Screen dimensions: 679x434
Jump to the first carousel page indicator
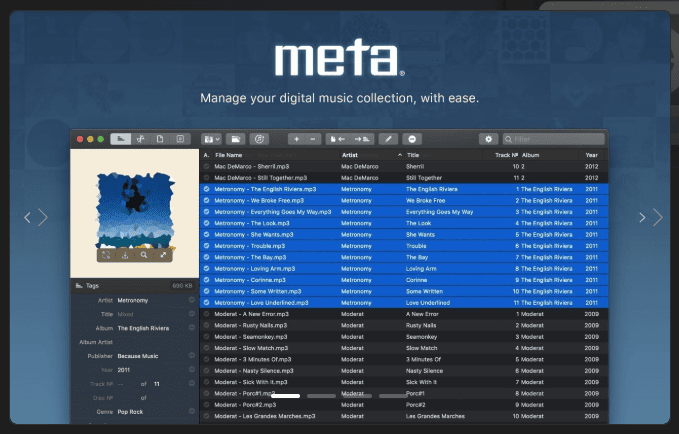tap(285, 396)
